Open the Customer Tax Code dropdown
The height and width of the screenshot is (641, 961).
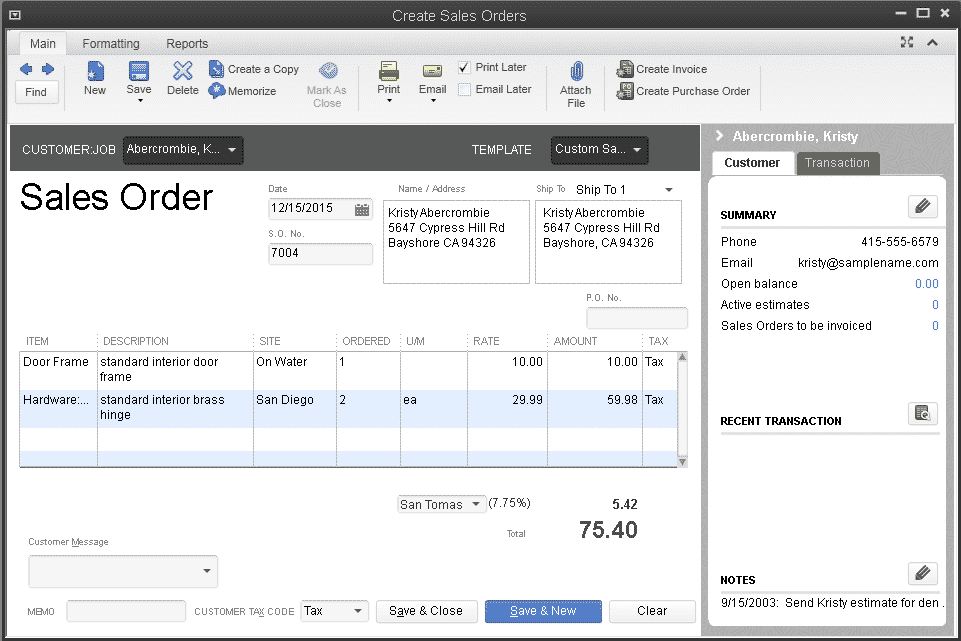[358, 611]
